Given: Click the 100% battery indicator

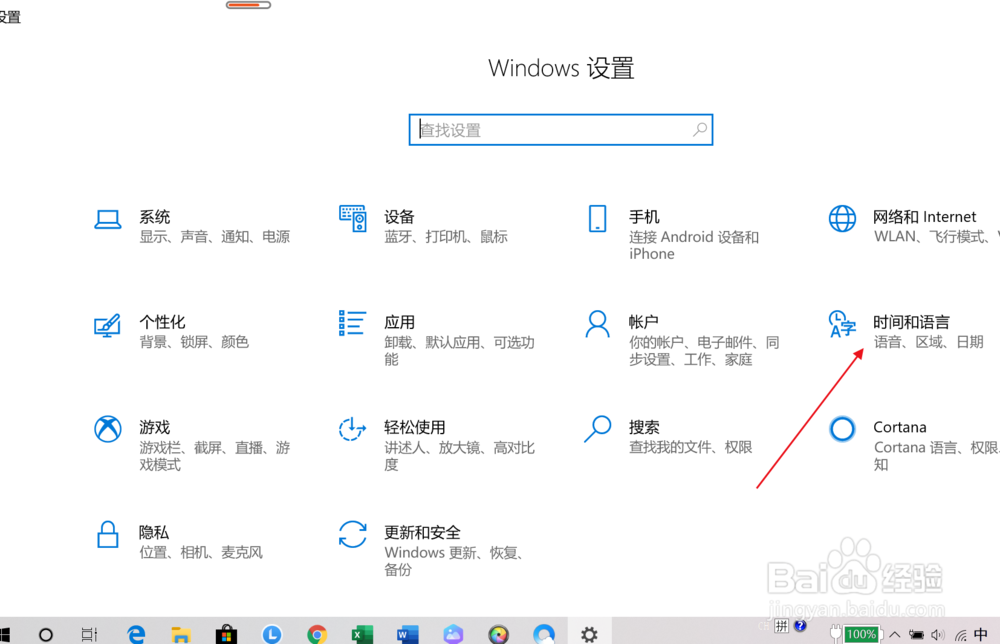Looking at the screenshot, I should (861, 634).
